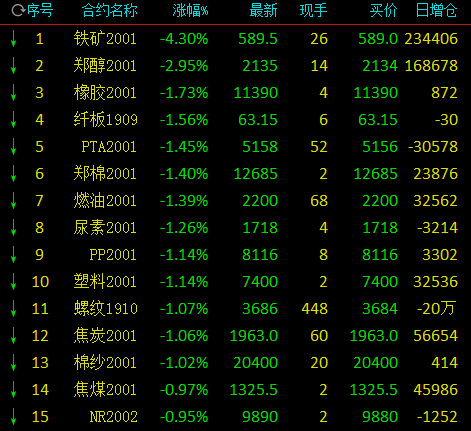
Task: Select the 棉纱2001 contract name
Action: [105, 363]
